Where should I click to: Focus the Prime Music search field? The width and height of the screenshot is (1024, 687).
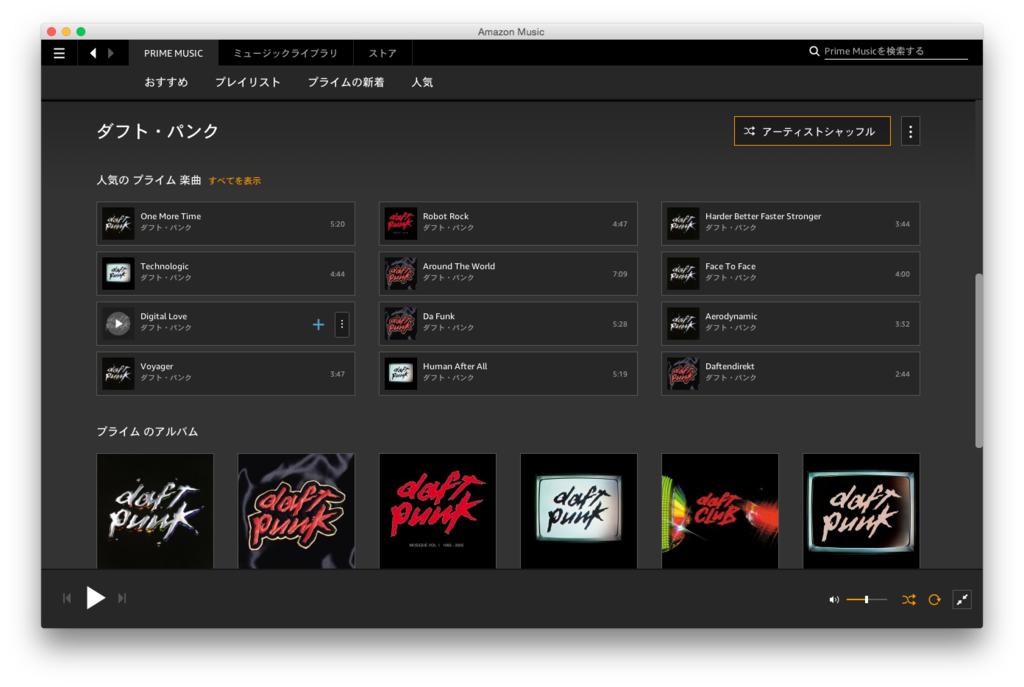895,51
